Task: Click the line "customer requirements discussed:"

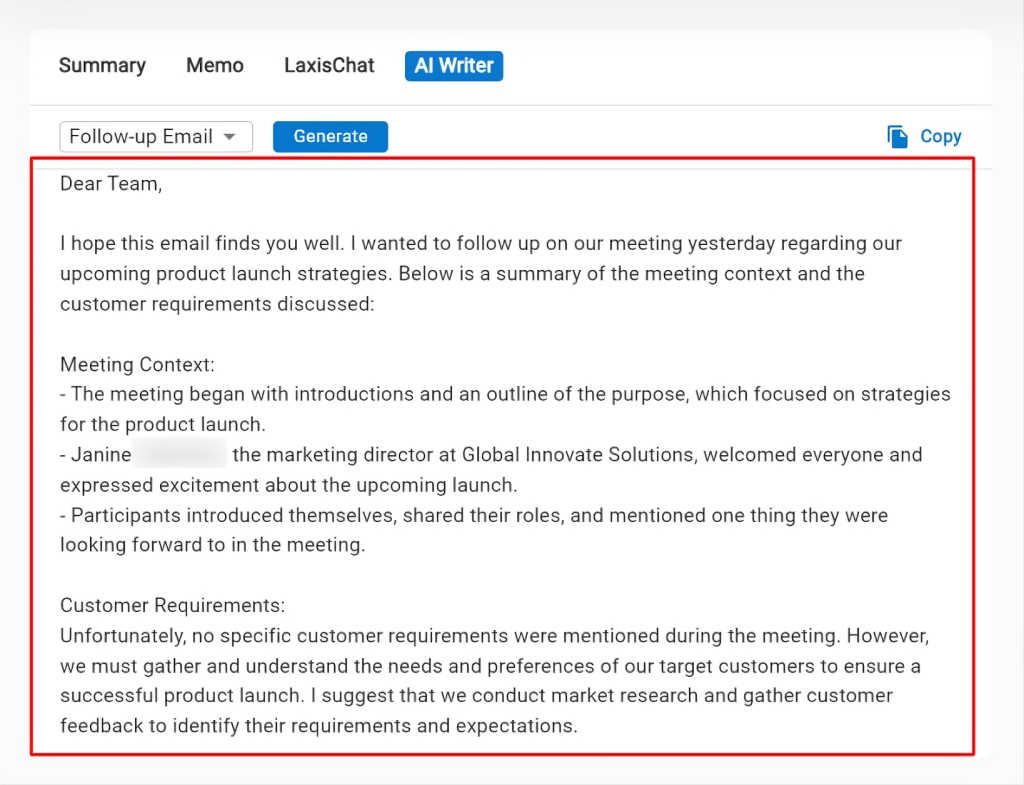Action: pos(216,304)
